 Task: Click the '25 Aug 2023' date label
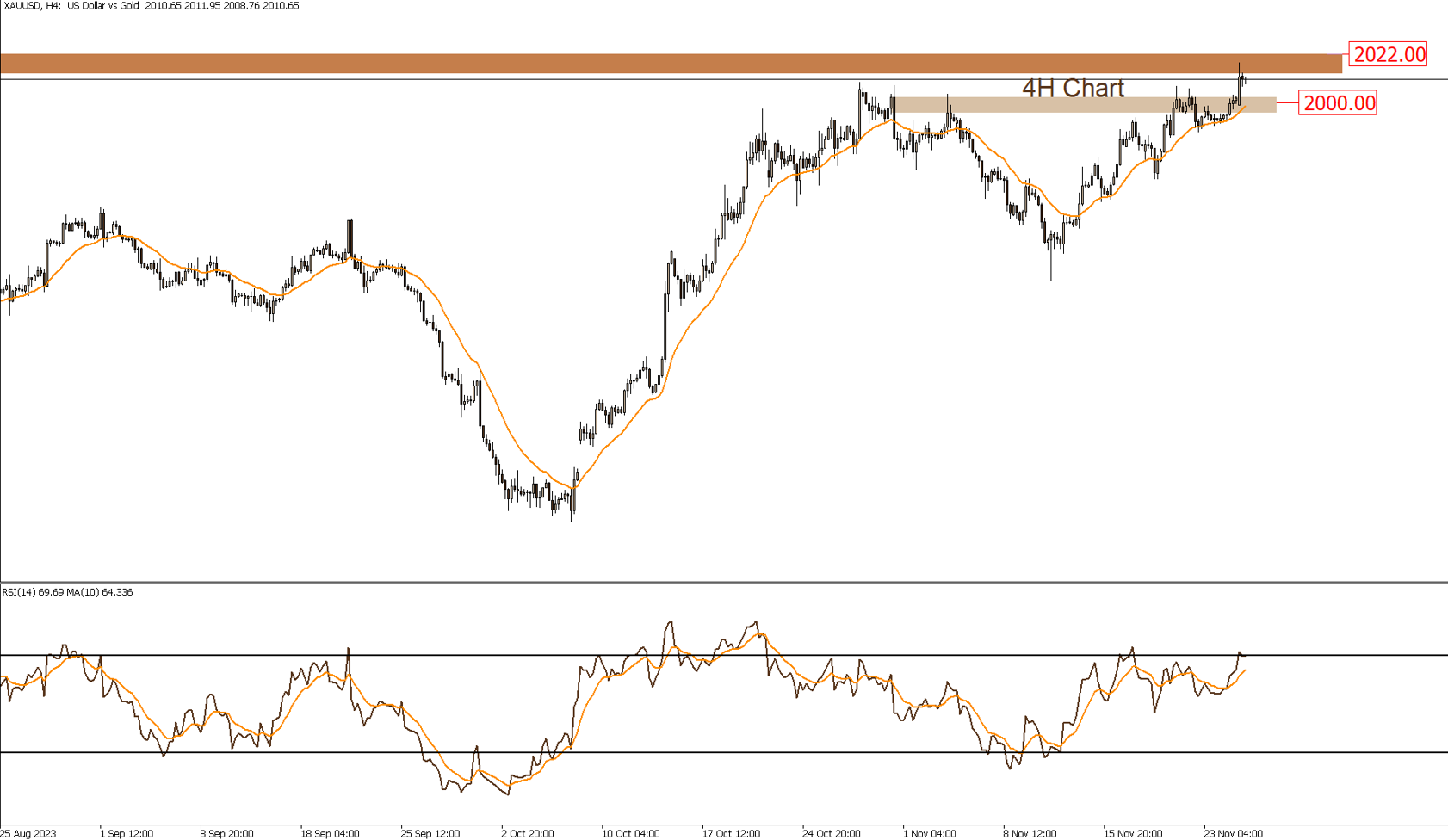coord(28,833)
